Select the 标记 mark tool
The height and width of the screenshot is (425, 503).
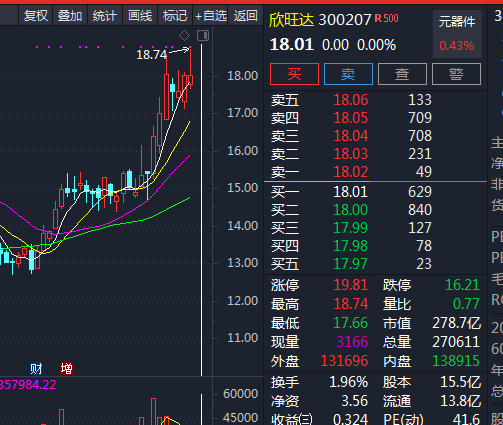pos(175,16)
